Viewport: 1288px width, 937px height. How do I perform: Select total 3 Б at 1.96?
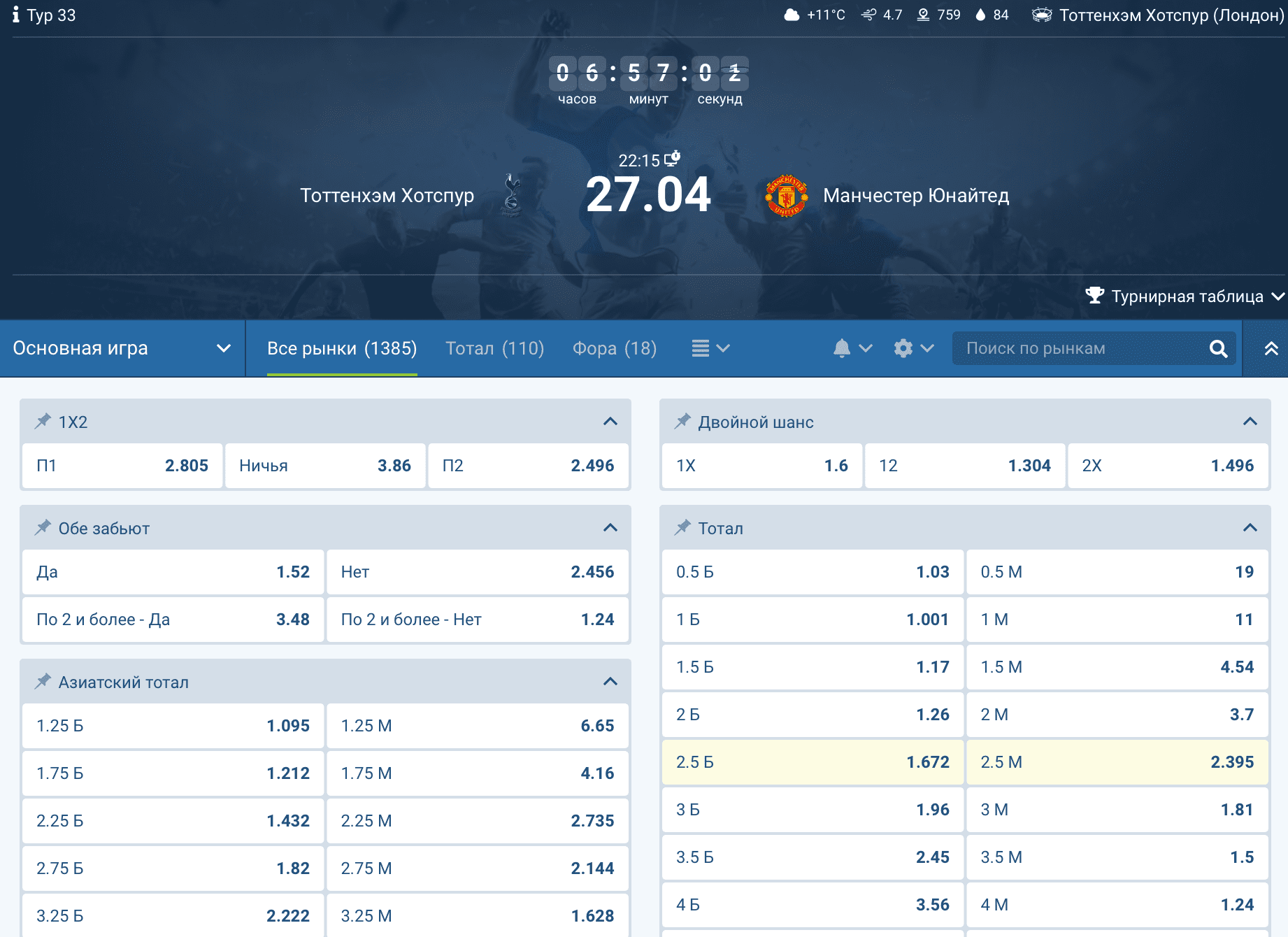tap(813, 810)
